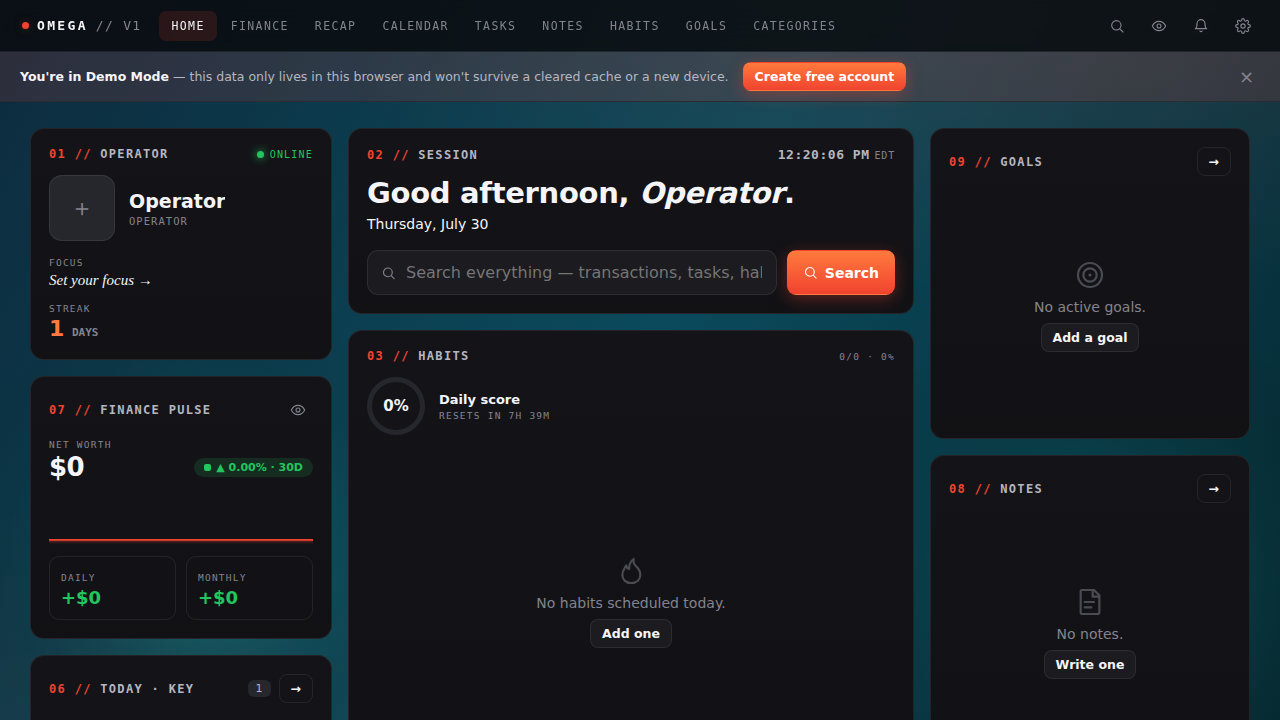Open Today Key panel via arrow button
1280x720 pixels.
coord(296,688)
